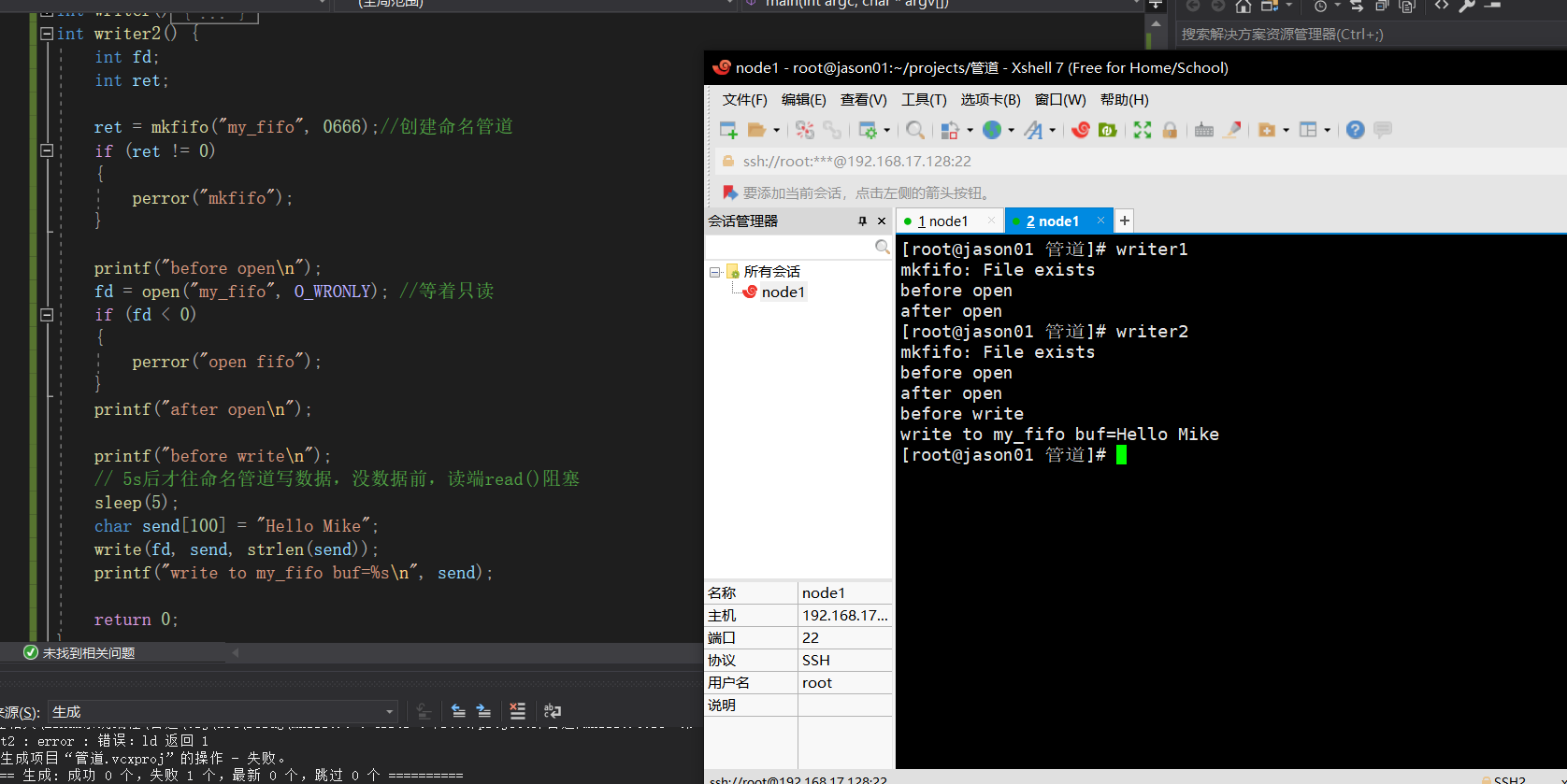Open the 工具(T) menu in Xshell
The image size is (1567, 784).
pyautogui.click(x=924, y=100)
